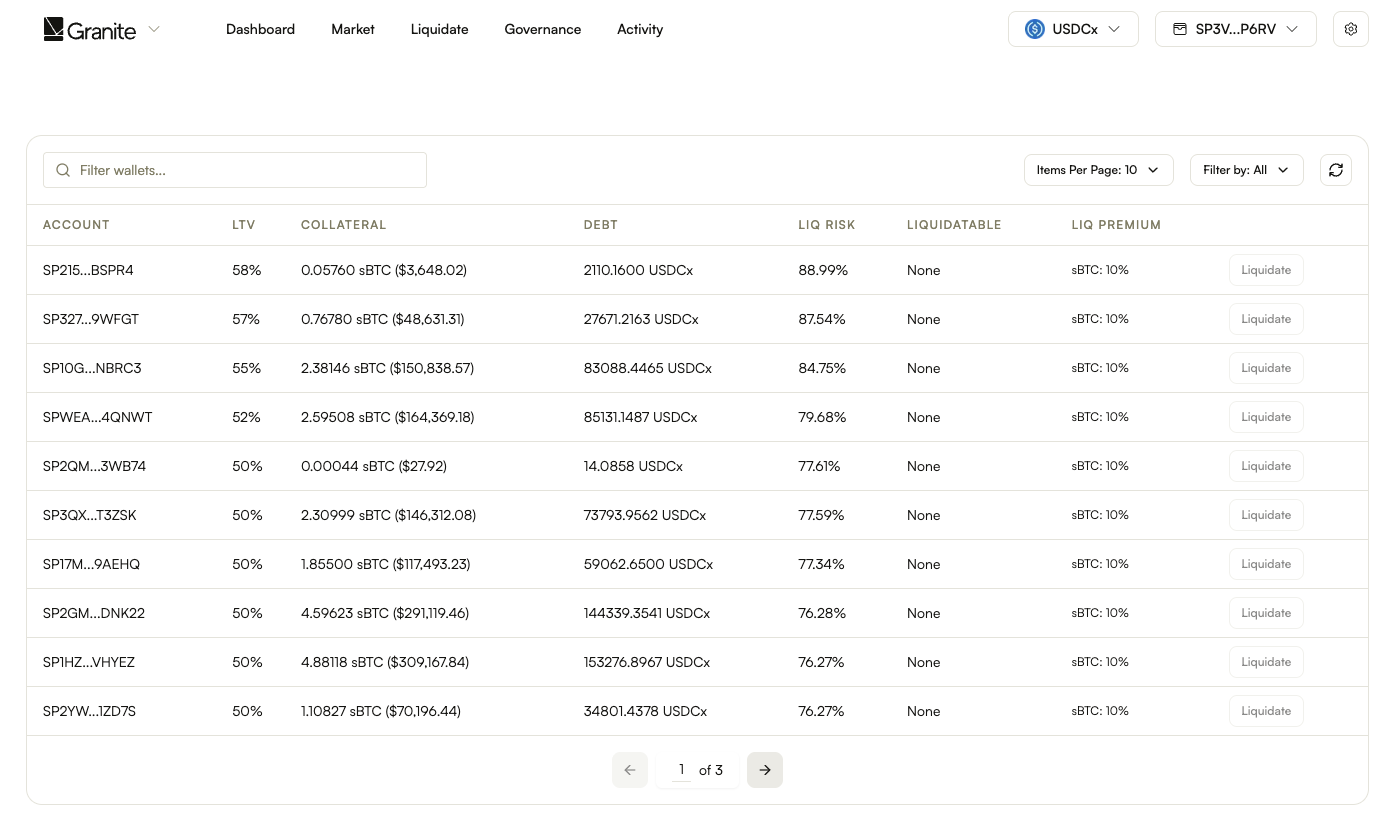Click the Granite logo
This screenshot has height=826, width=1398.
(x=90, y=29)
